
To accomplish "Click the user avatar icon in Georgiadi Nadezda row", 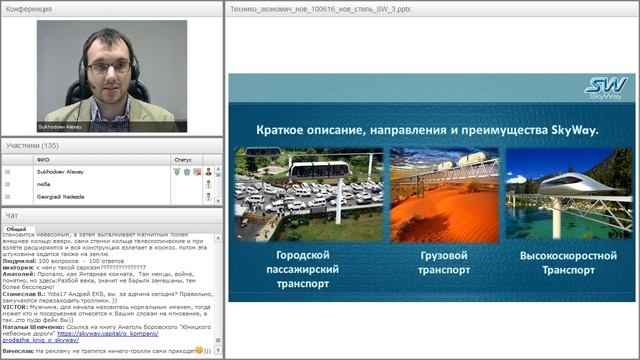I will point(209,197).
